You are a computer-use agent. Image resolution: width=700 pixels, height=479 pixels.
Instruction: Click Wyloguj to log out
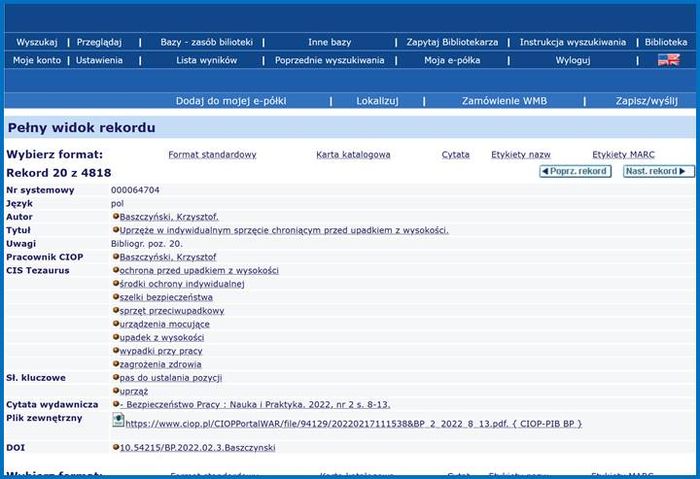point(573,60)
